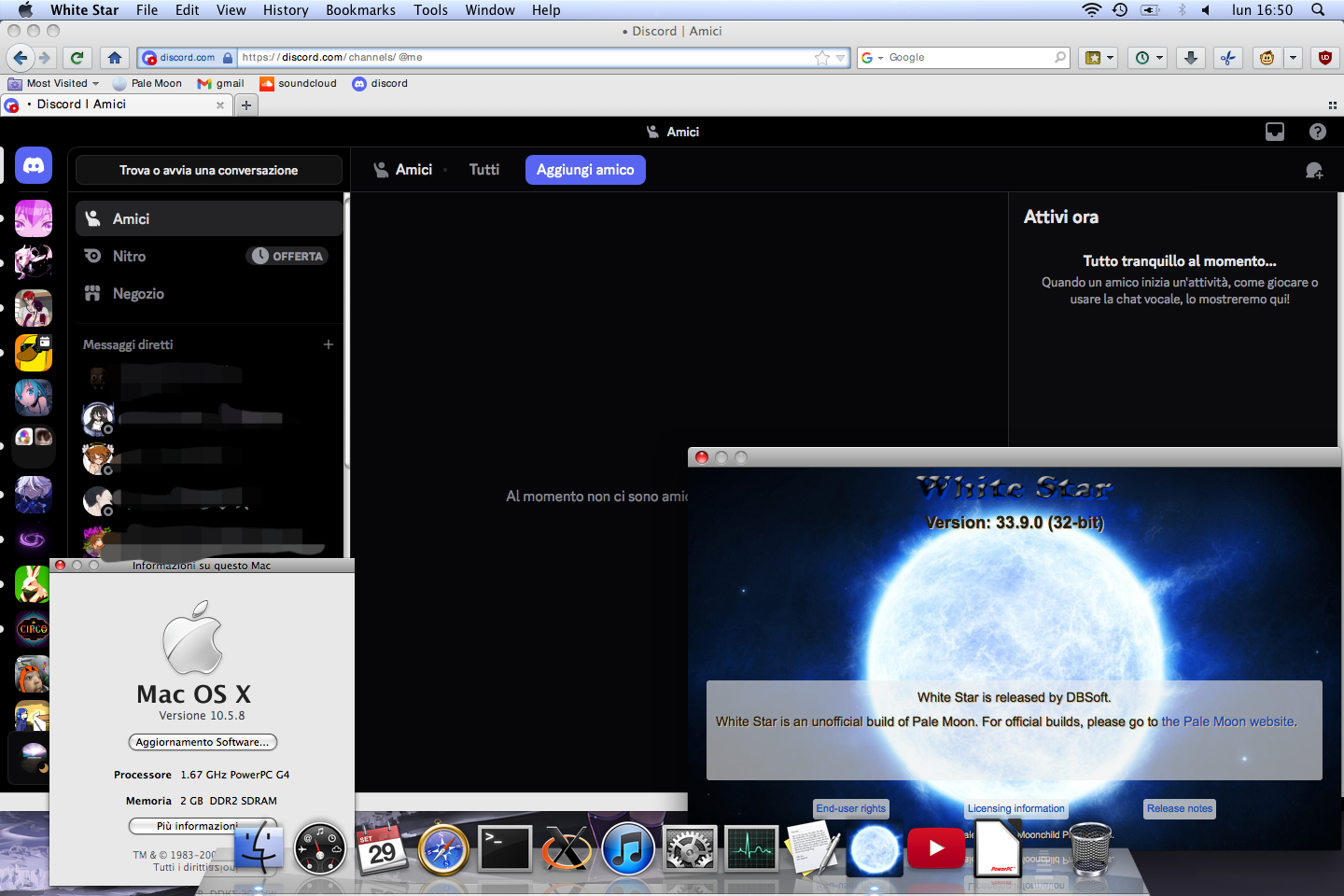This screenshot has width=1344, height=896.
Task: Open System Preferences from the Dock
Action: pos(690,849)
